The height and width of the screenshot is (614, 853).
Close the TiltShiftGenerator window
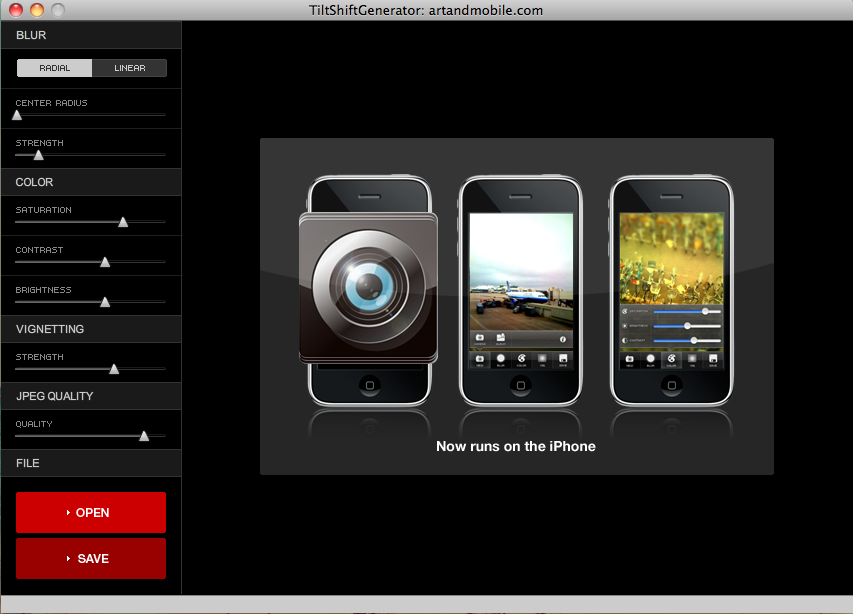(x=16, y=10)
